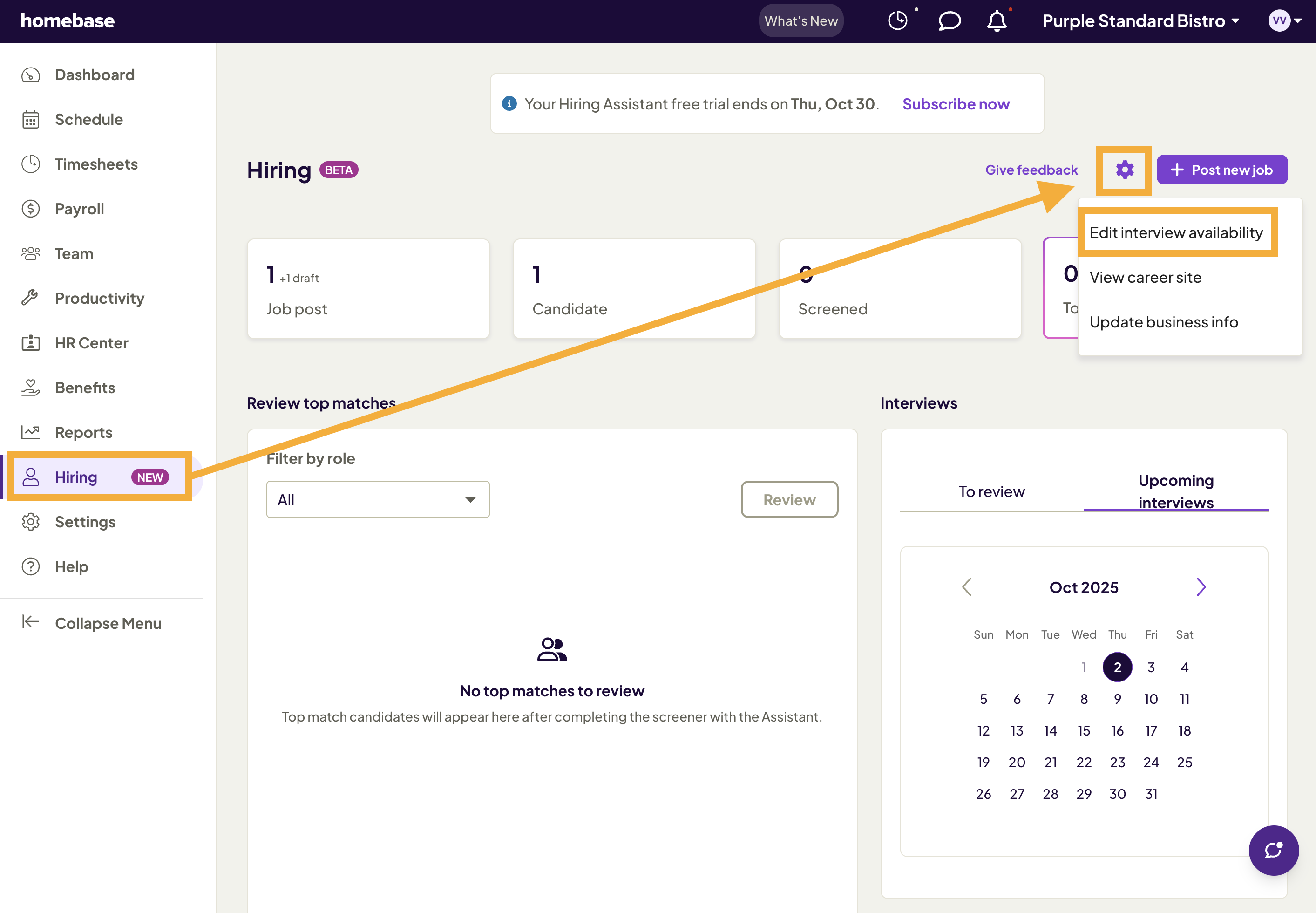Open the time clock icon in the top bar
This screenshot has height=913, width=1316.
tap(897, 20)
